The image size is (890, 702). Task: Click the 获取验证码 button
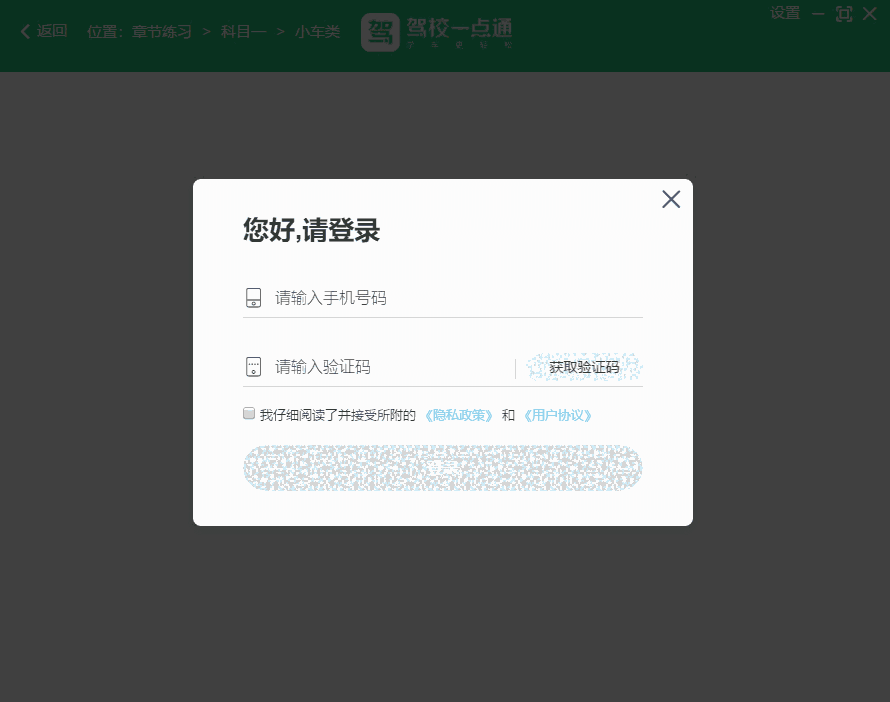(582, 366)
